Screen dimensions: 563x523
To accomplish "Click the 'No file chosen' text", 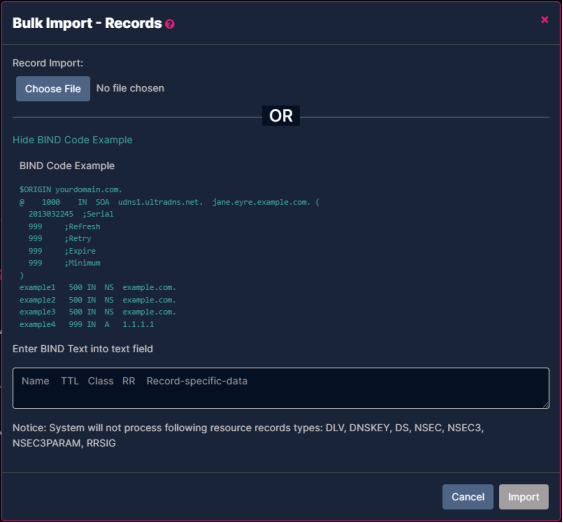I will point(130,88).
